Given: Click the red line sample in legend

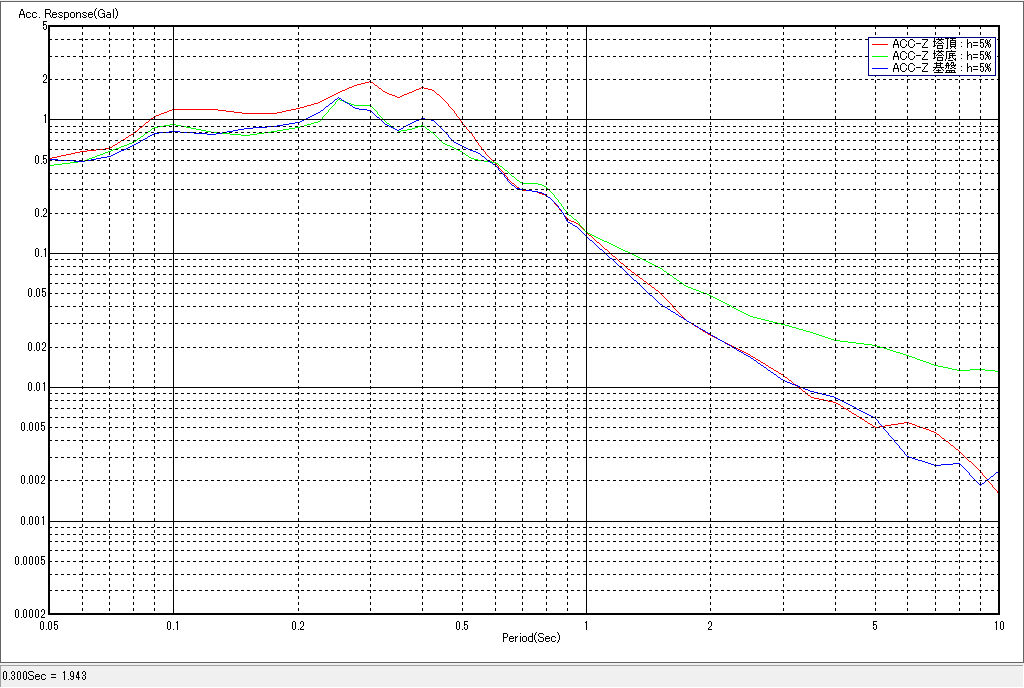Looking at the screenshot, I should 879,44.
